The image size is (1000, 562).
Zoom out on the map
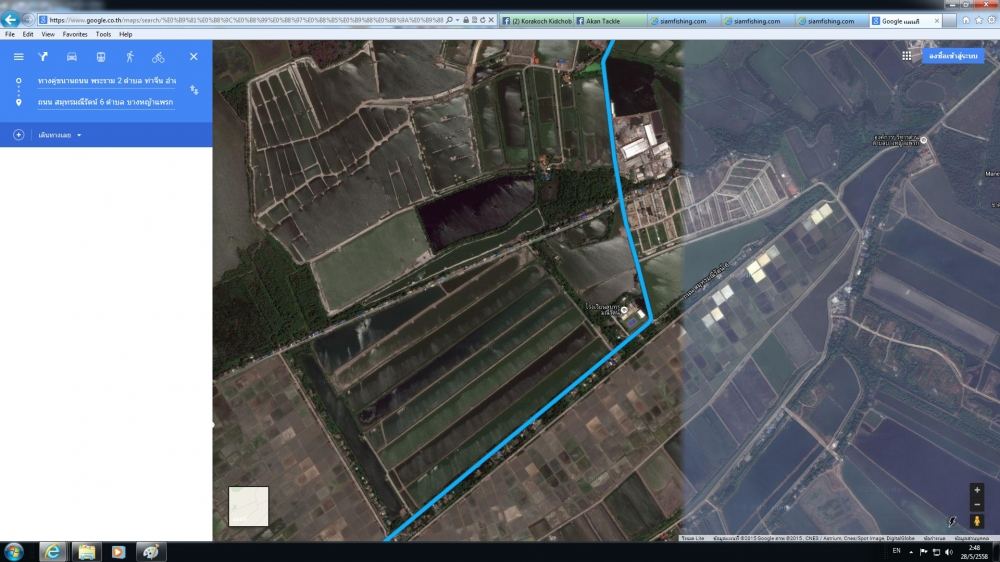click(x=976, y=504)
